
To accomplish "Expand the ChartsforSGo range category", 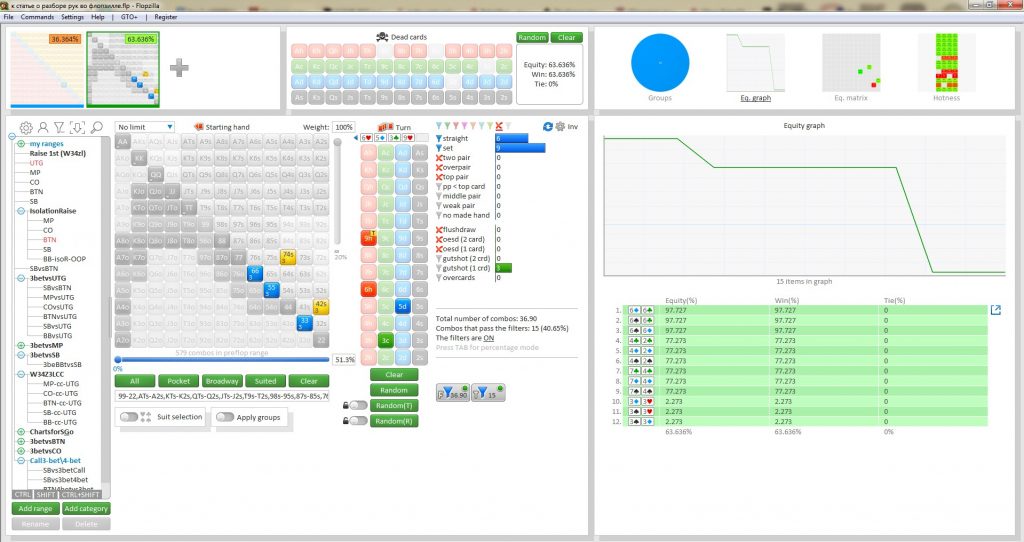I will click(21, 431).
